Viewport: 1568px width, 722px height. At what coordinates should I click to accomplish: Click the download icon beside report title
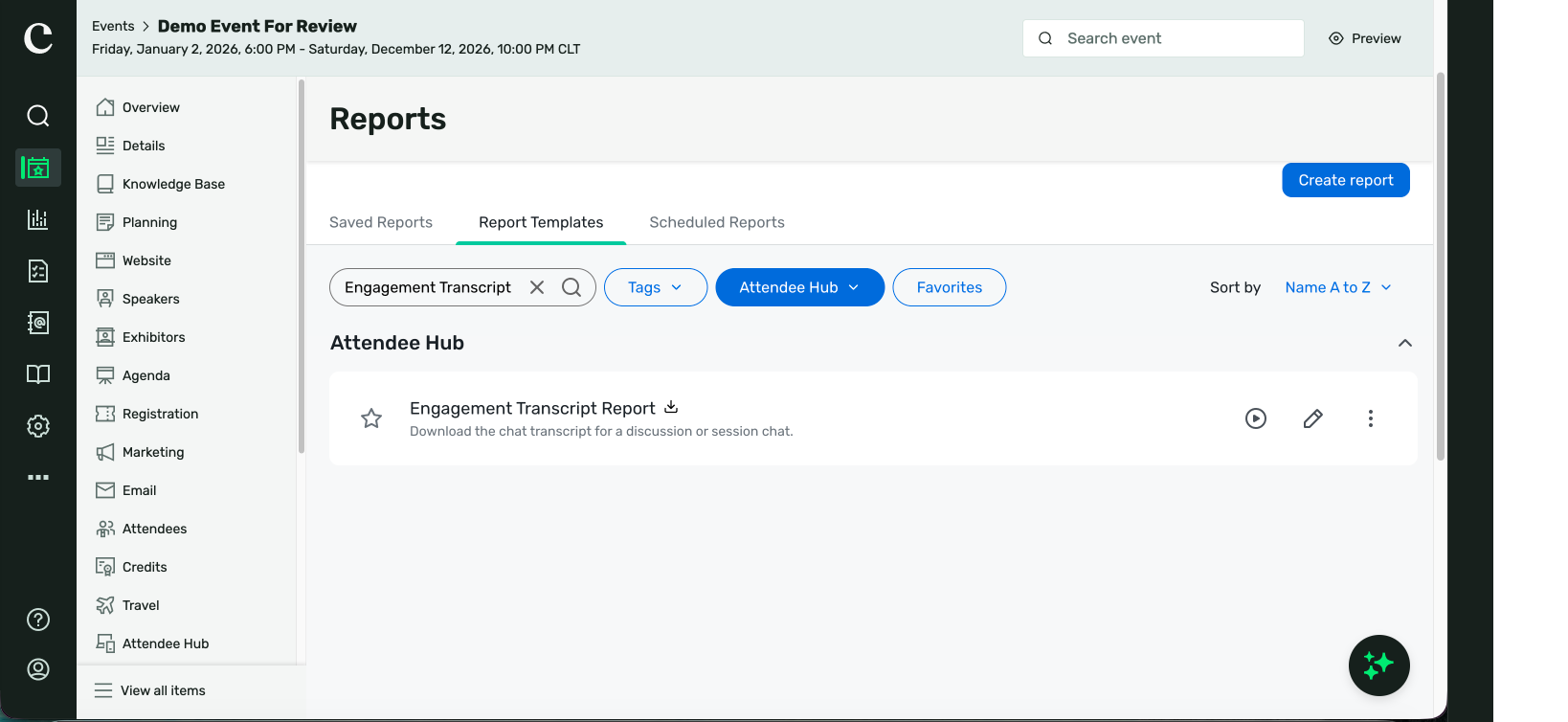pyautogui.click(x=671, y=407)
